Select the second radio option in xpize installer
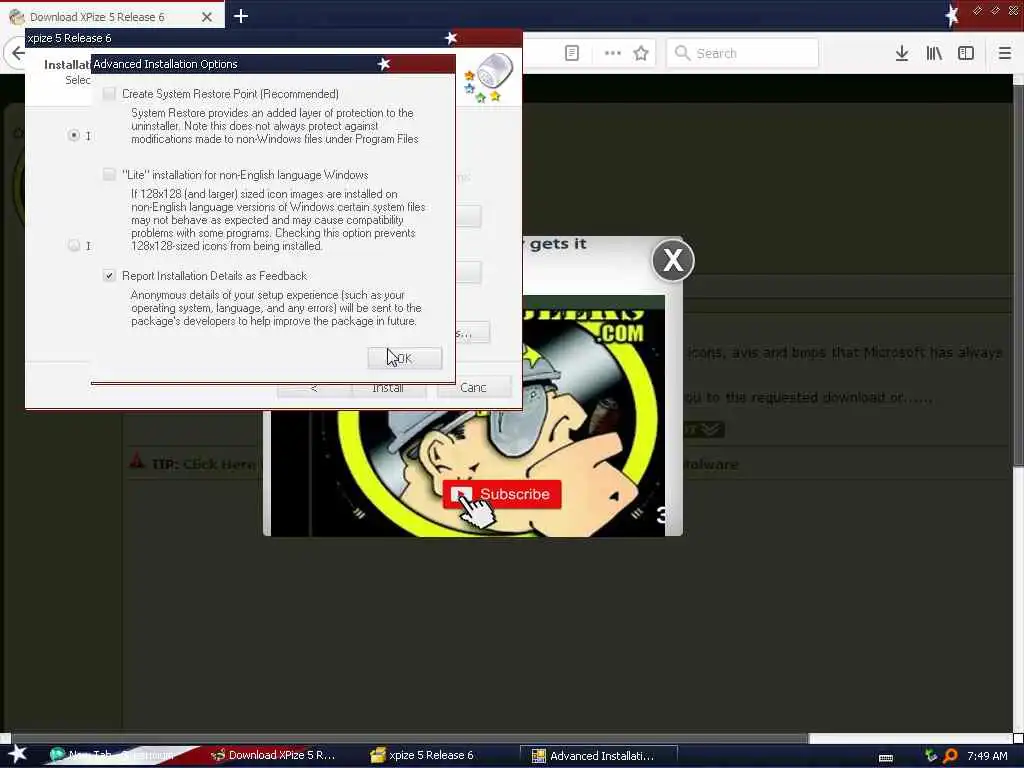The image size is (1024, 768). 74,246
